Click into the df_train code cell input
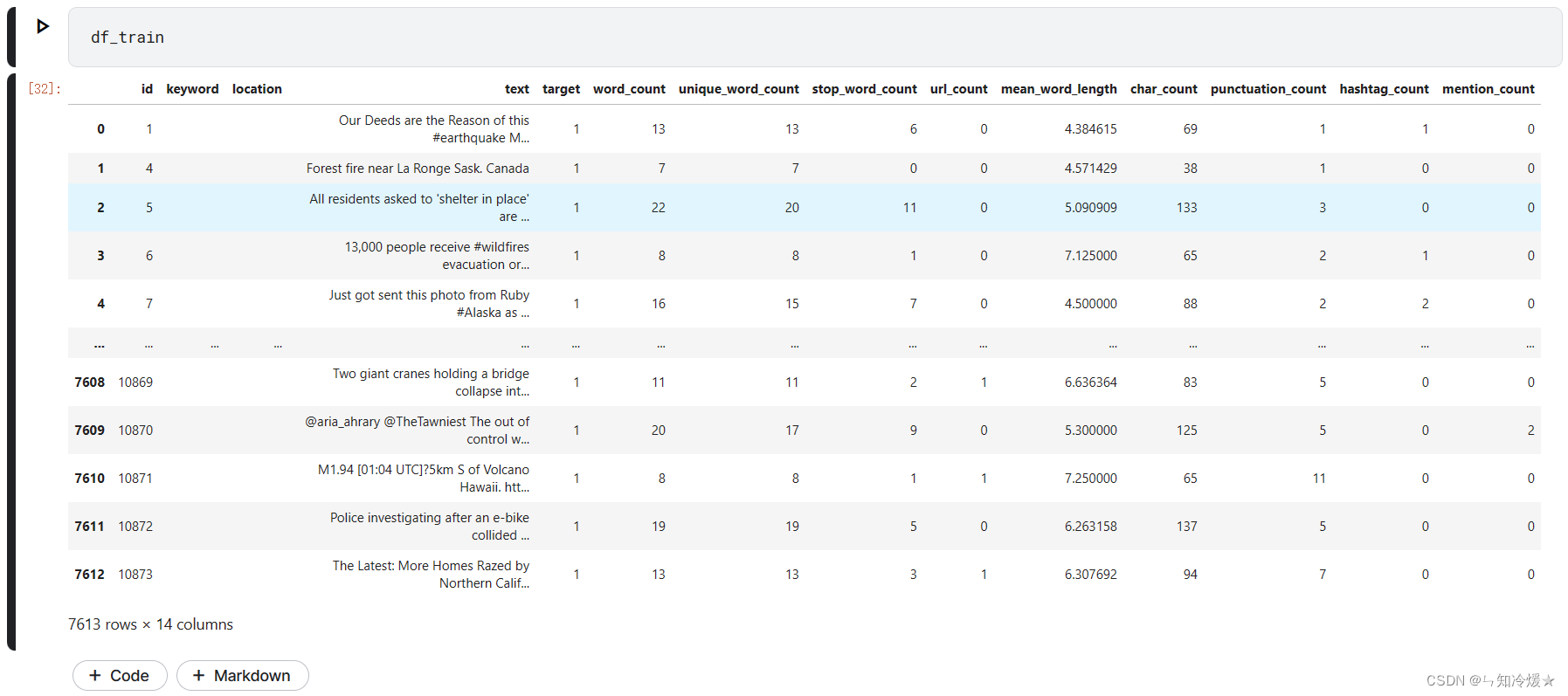Viewport: 1568px width, 696px height. [814, 38]
